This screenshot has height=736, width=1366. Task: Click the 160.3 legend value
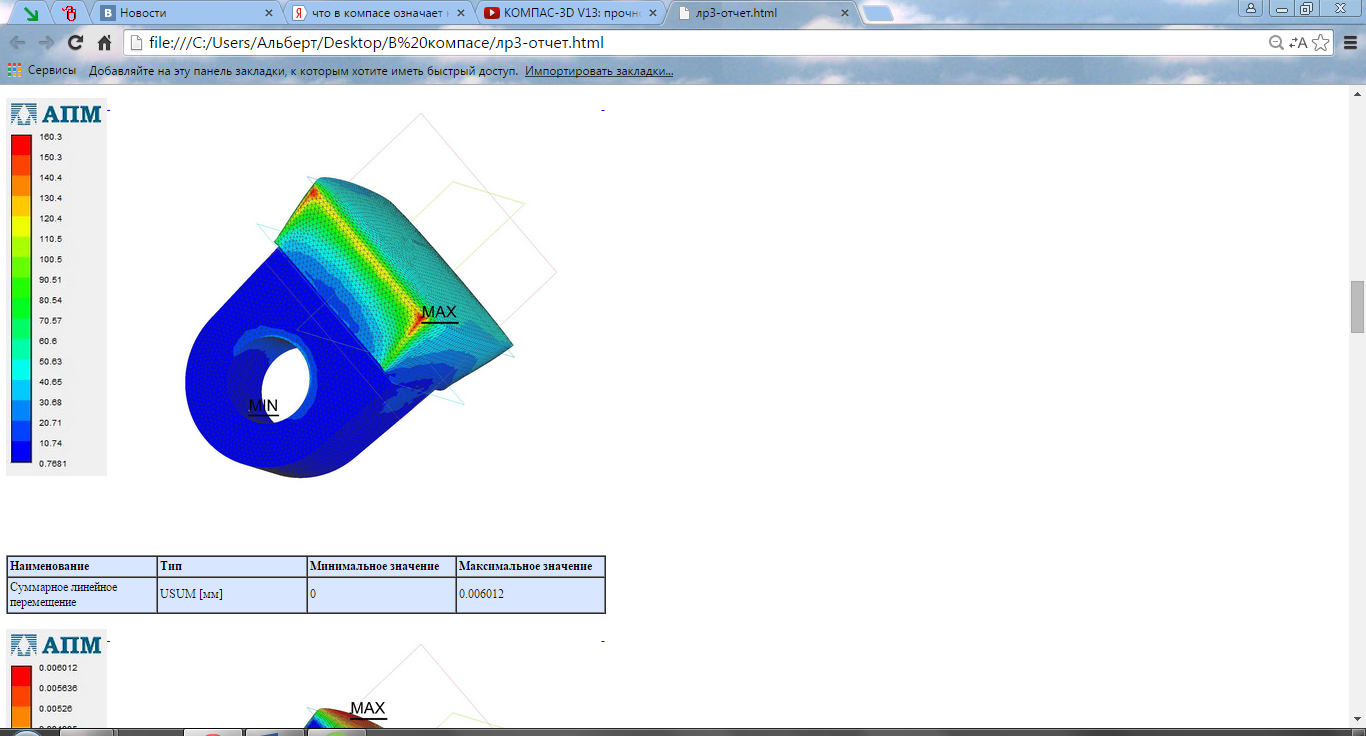pyautogui.click(x=51, y=137)
